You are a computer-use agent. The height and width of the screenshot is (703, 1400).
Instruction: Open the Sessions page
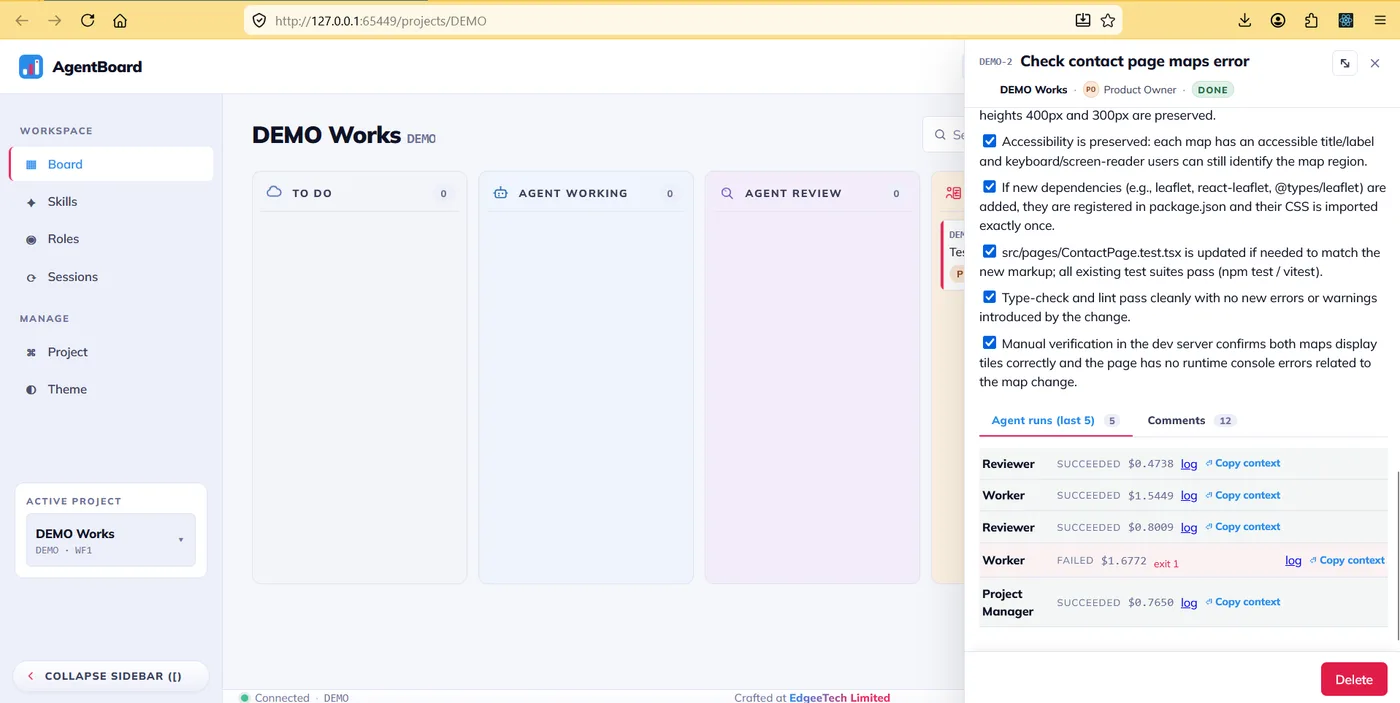point(111,277)
